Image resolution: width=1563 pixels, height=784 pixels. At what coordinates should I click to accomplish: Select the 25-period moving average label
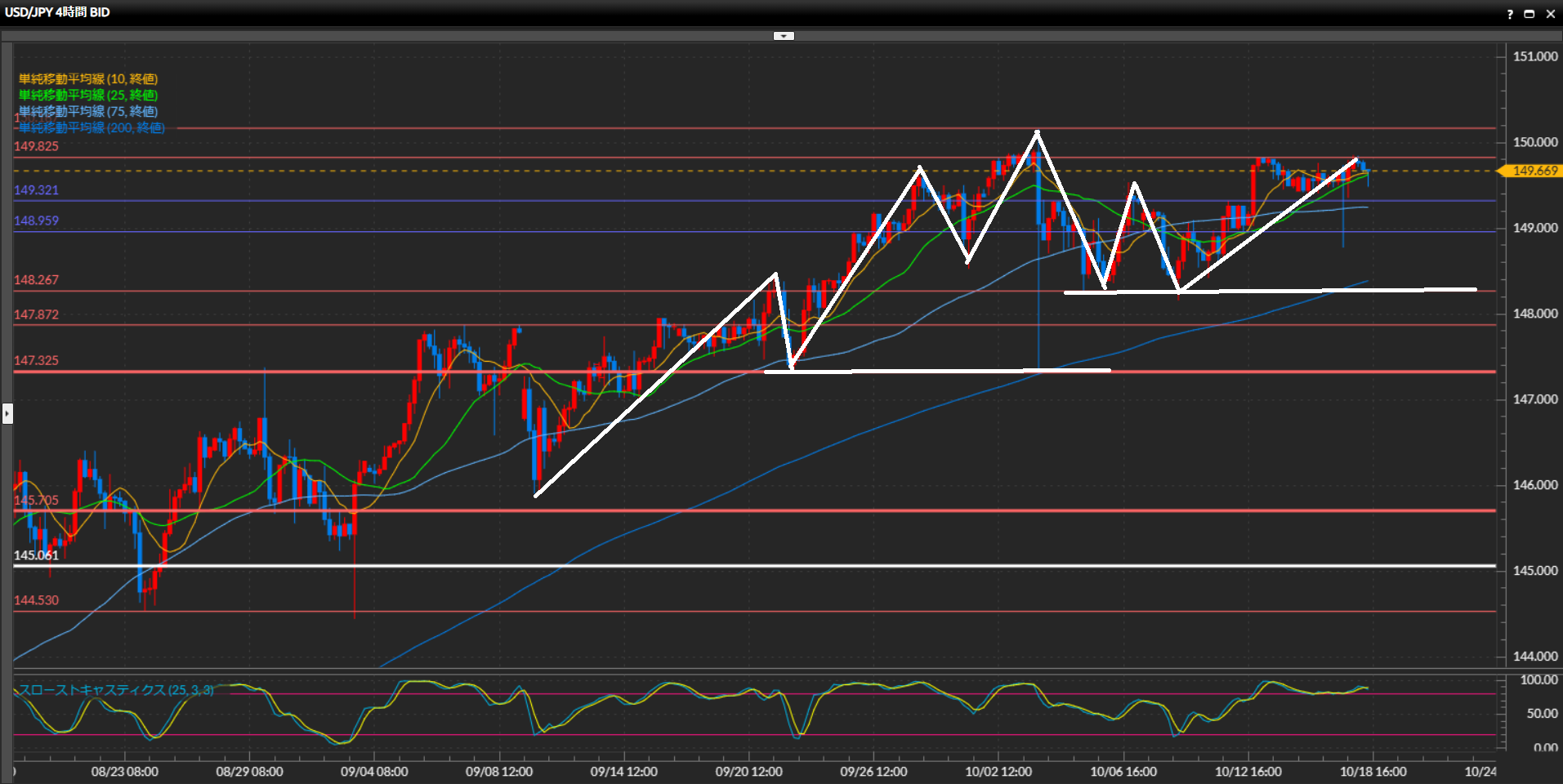(x=88, y=96)
